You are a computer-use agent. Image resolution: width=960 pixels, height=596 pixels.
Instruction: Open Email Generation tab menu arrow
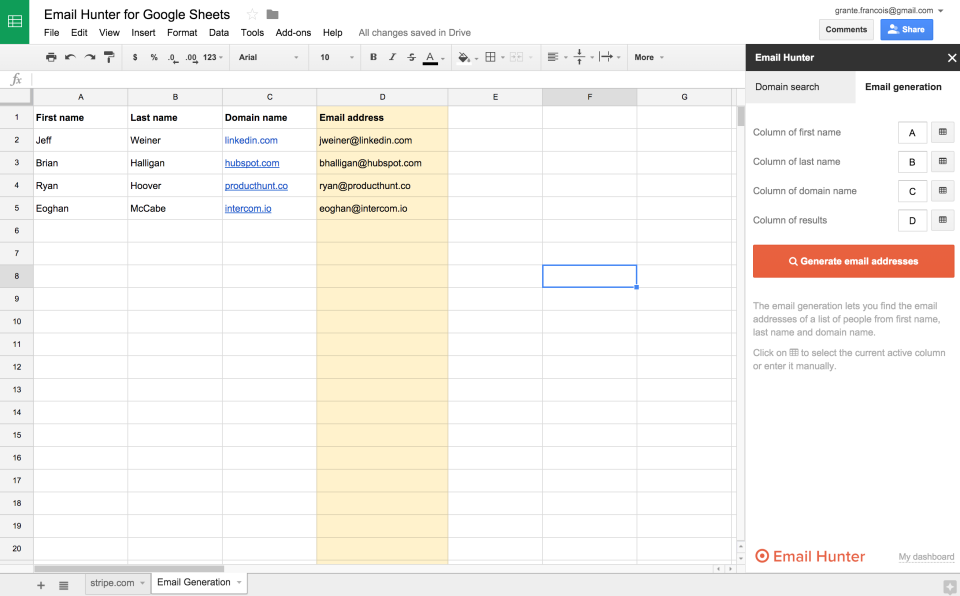239,583
